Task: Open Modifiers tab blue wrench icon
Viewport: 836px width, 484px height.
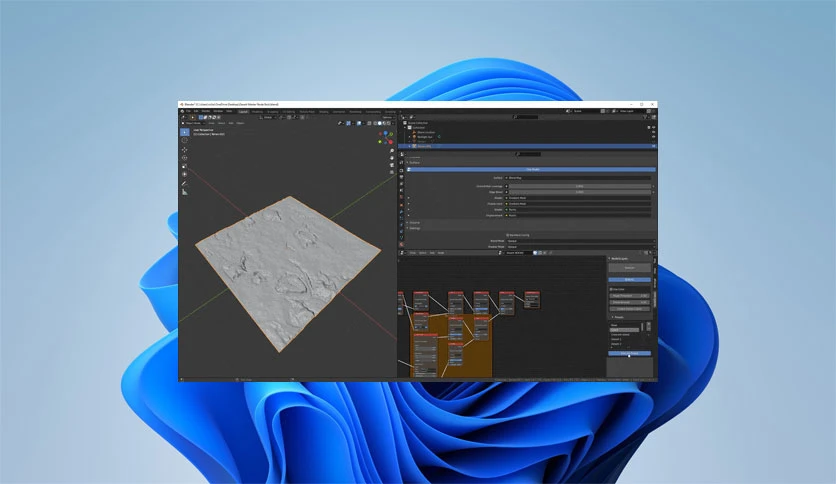Action: (401, 212)
